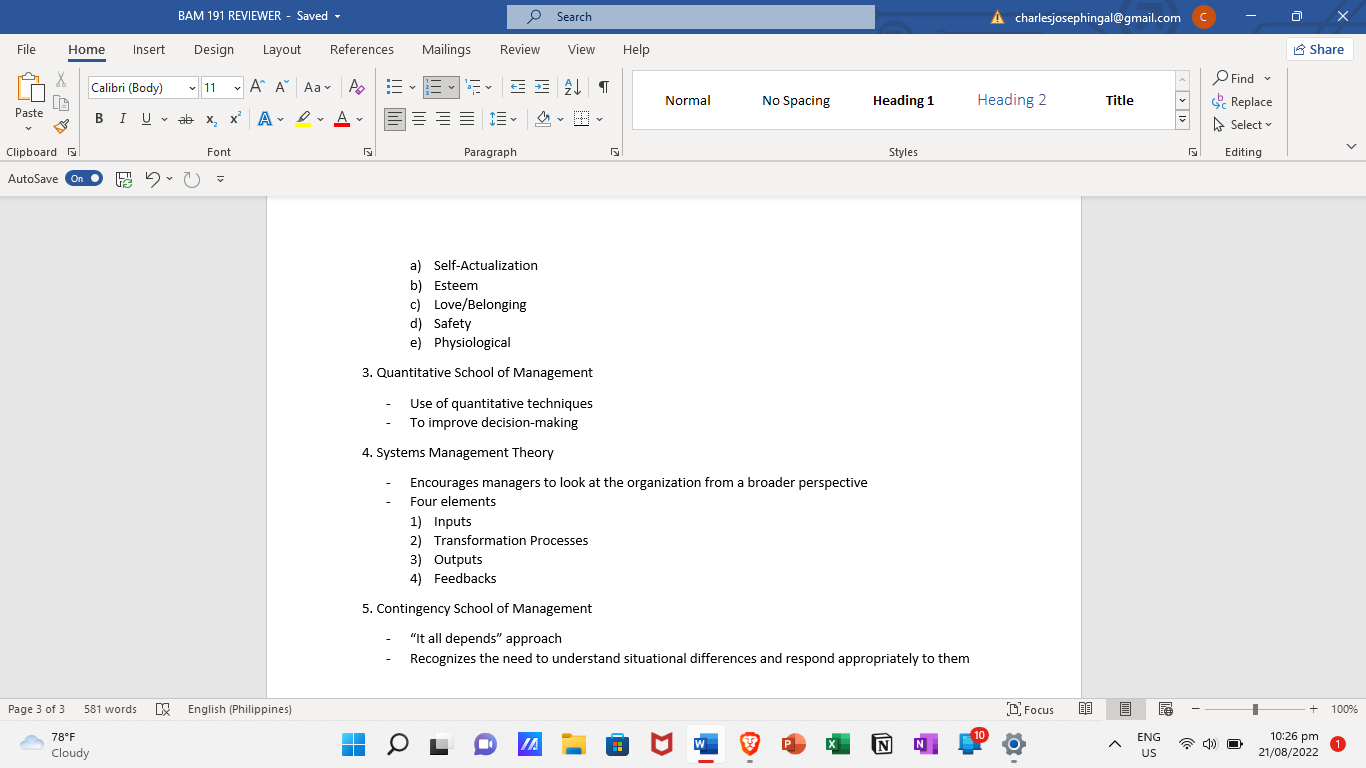Click the Cut scissors icon
Viewport: 1366px width, 768px height.
[x=61, y=80]
